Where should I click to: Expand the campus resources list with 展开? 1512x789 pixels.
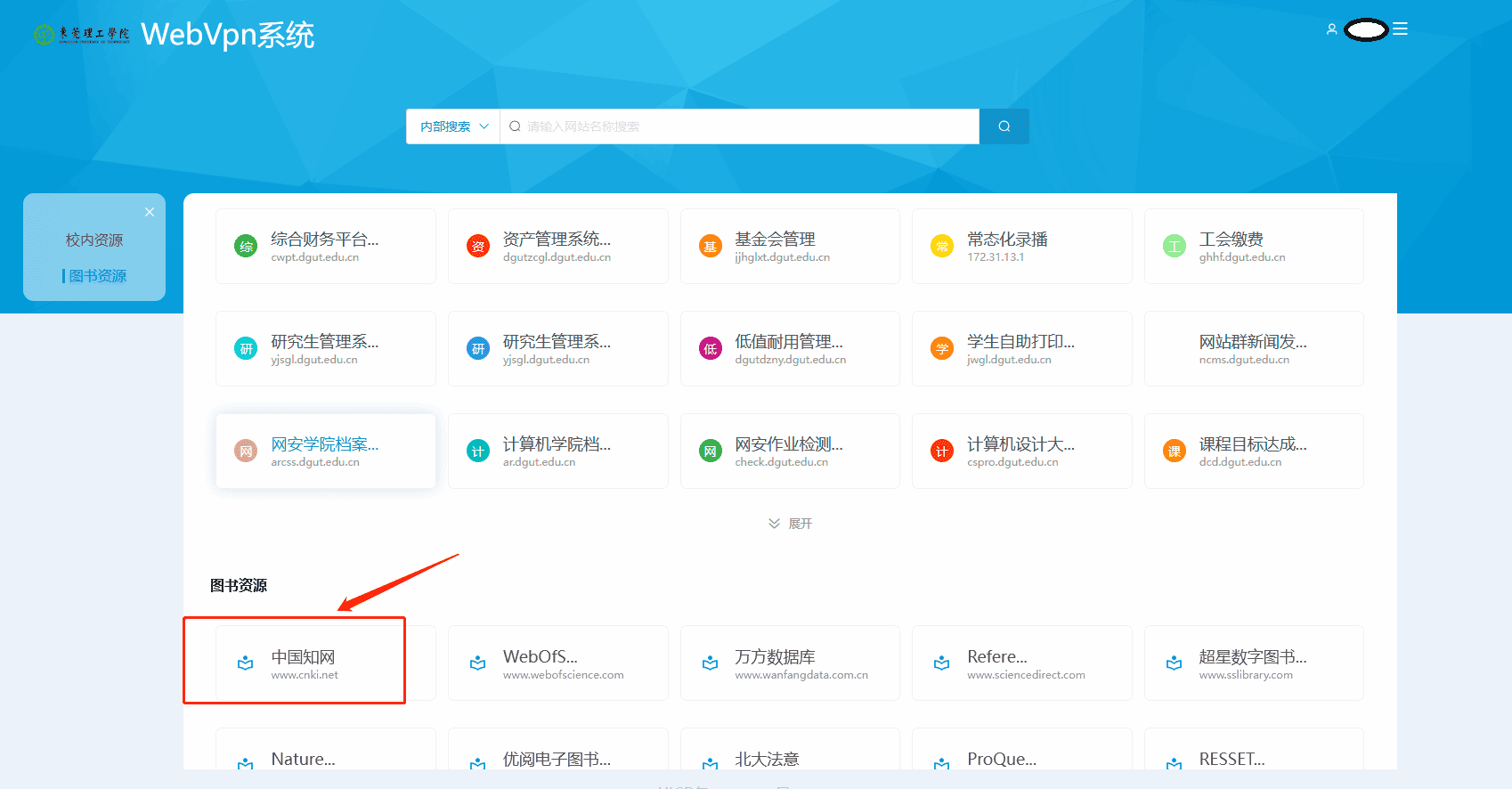(x=791, y=524)
